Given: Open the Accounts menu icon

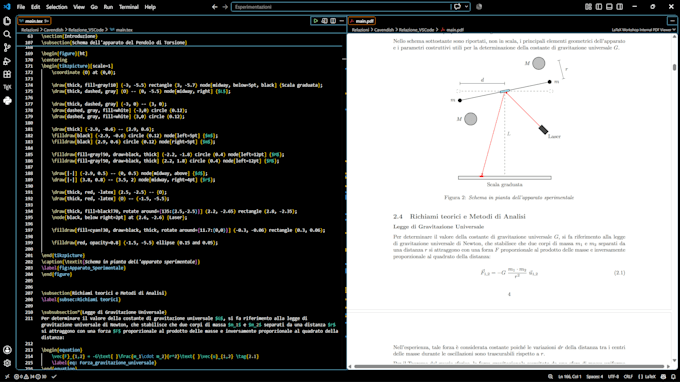Looking at the screenshot, I should [x=7, y=350].
